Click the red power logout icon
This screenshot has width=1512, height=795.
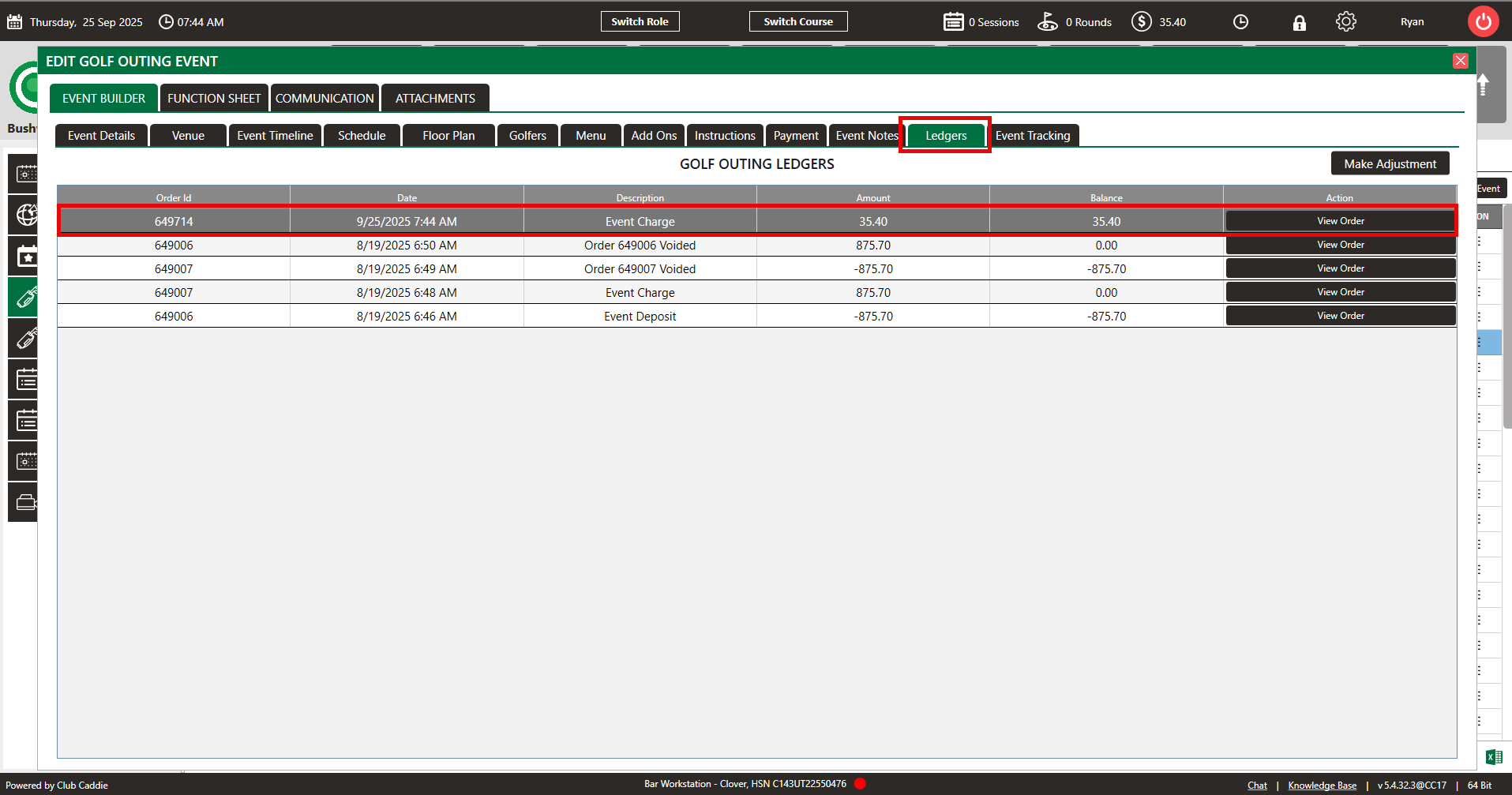click(1483, 22)
